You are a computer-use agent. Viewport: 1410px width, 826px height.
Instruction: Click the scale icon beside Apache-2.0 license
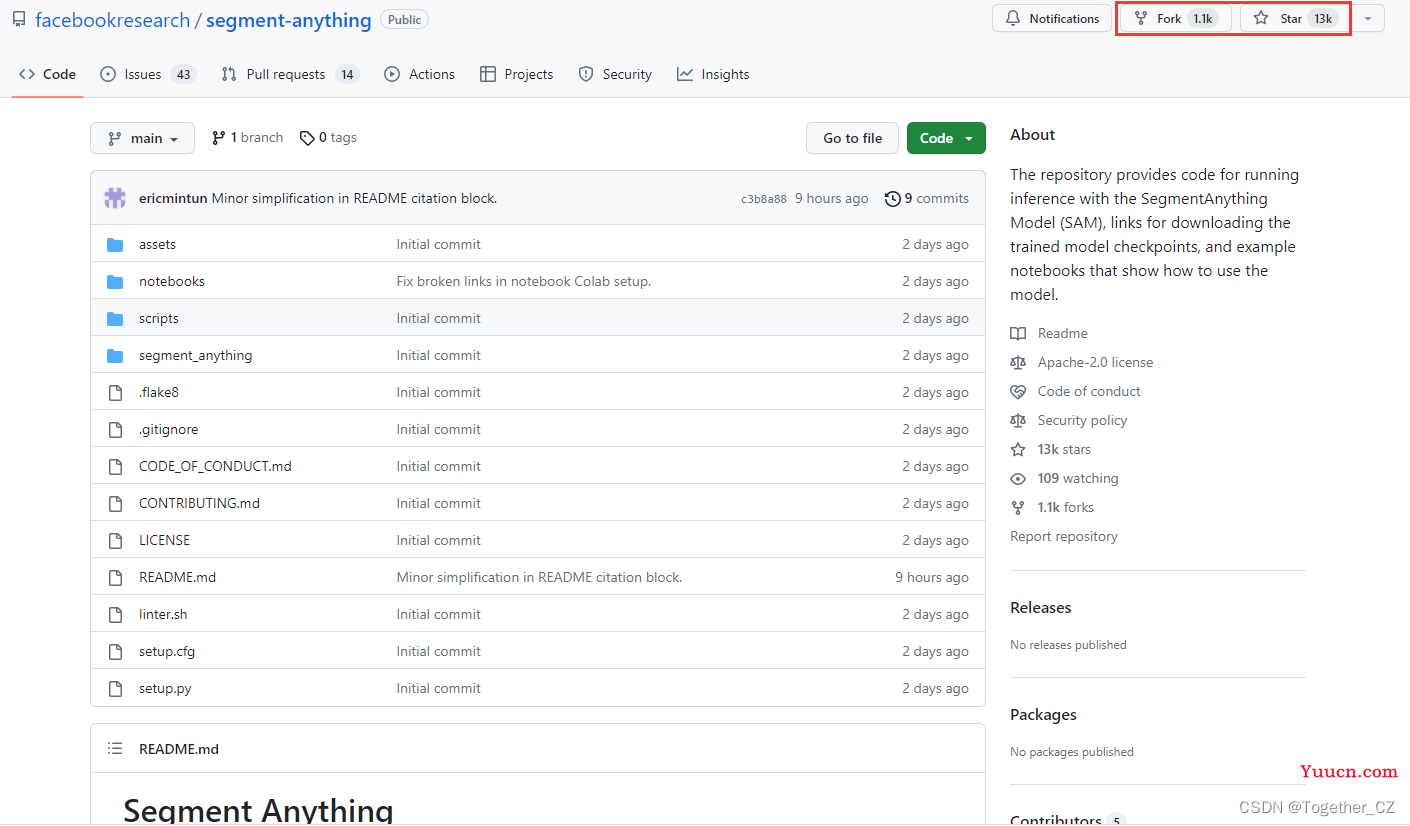click(1018, 363)
